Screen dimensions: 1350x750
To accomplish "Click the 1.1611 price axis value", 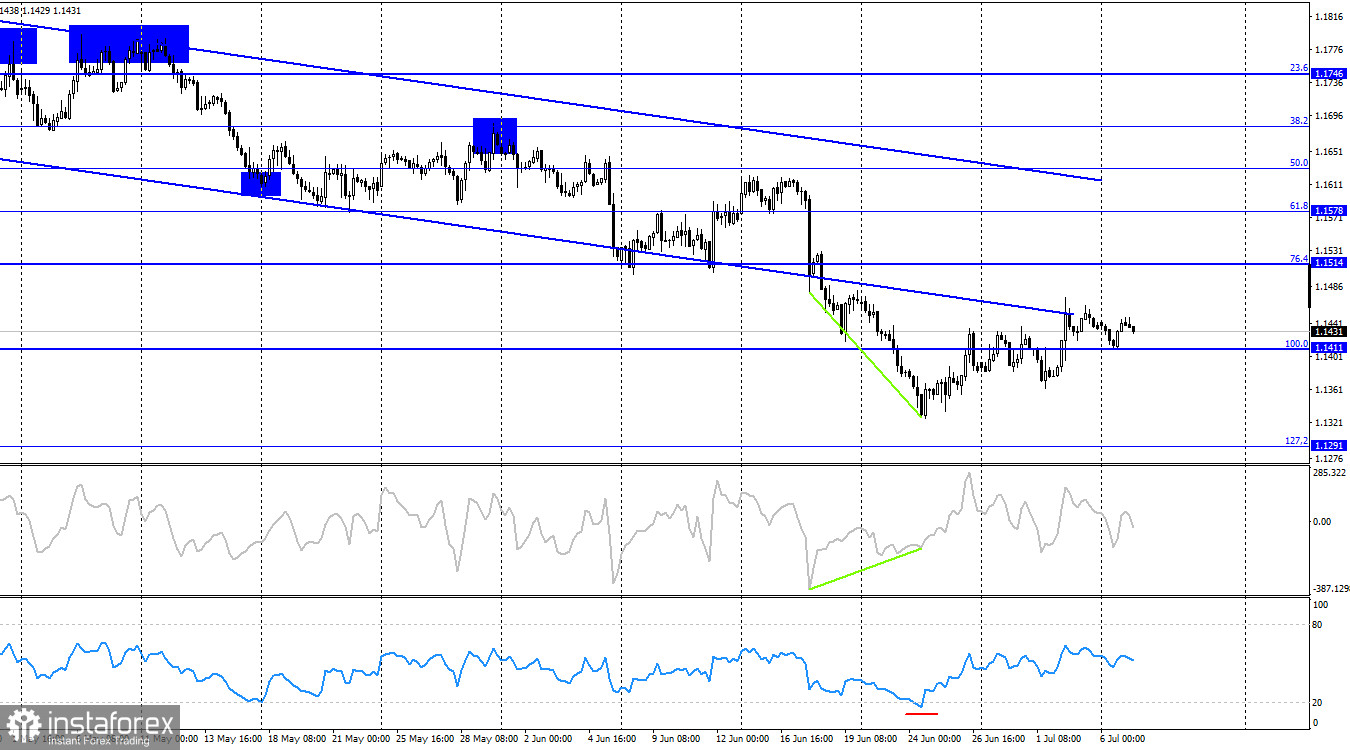I will [1331, 185].
